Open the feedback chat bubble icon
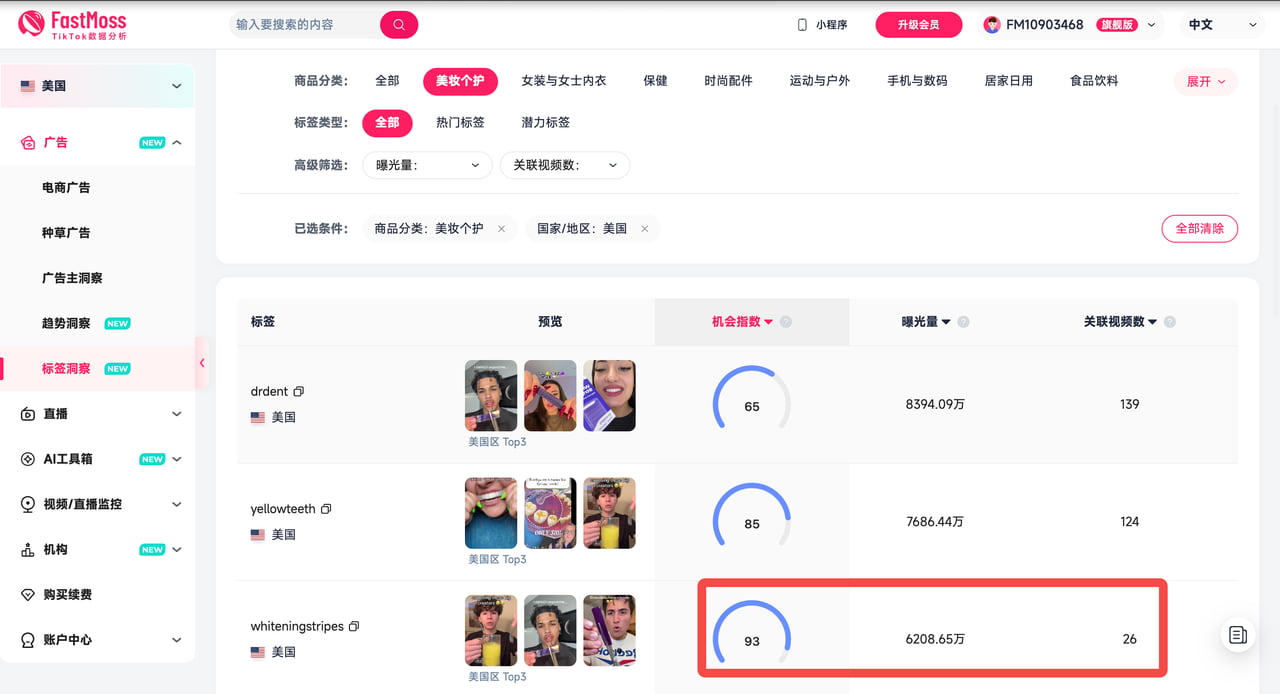The height and width of the screenshot is (694, 1280). pyautogui.click(x=1237, y=634)
